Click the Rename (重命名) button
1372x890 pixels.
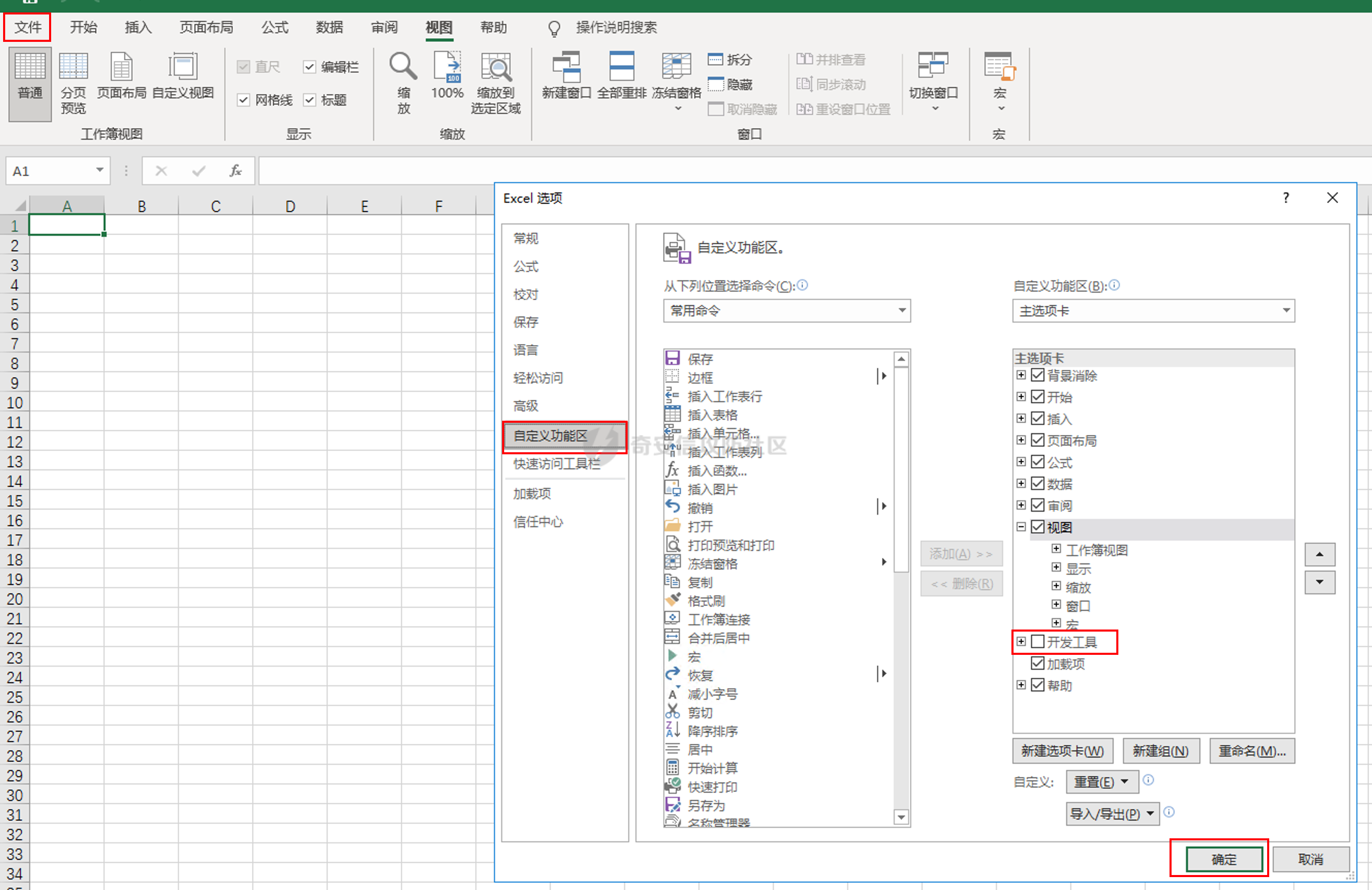point(1252,750)
